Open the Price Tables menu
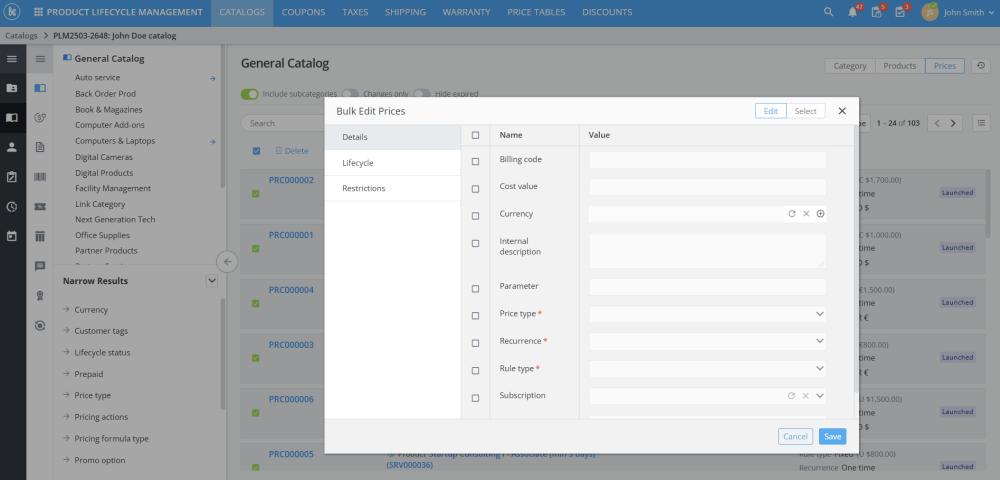This screenshot has width=1000, height=480. pos(536,12)
